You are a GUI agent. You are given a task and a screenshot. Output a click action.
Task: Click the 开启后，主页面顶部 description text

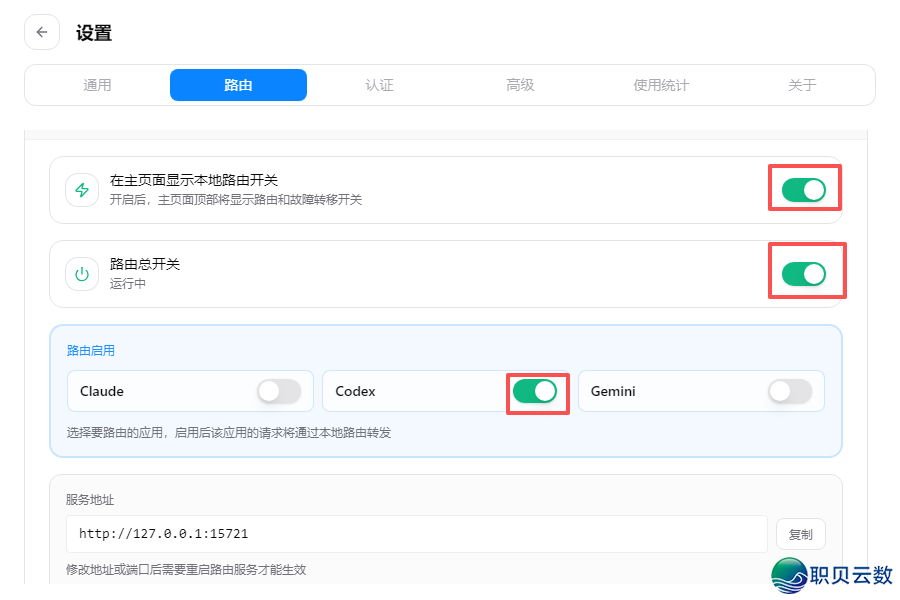(236, 200)
